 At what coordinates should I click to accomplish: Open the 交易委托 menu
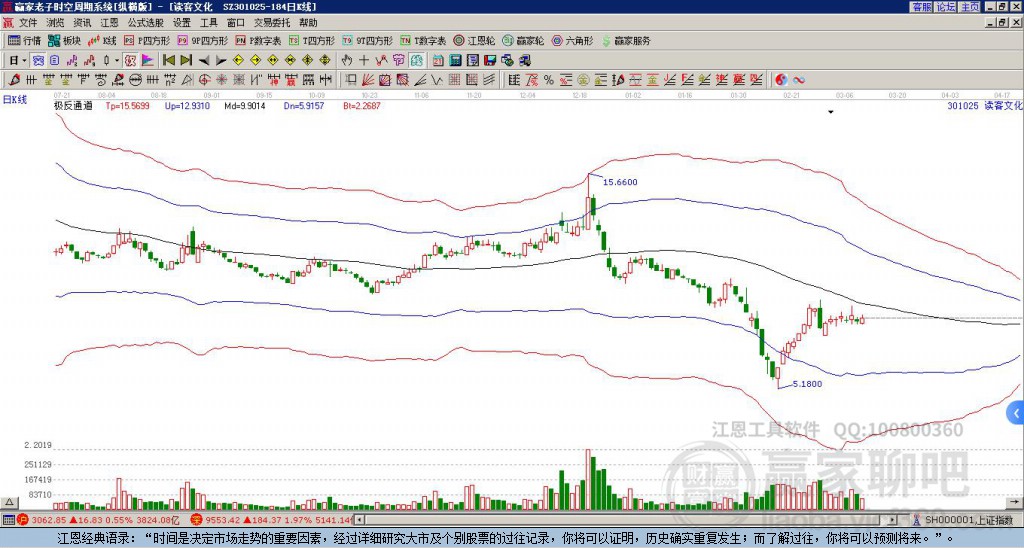tap(272, 23)
